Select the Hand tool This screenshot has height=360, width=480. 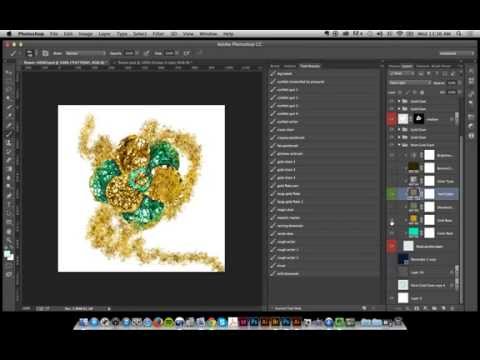point(9,231)
